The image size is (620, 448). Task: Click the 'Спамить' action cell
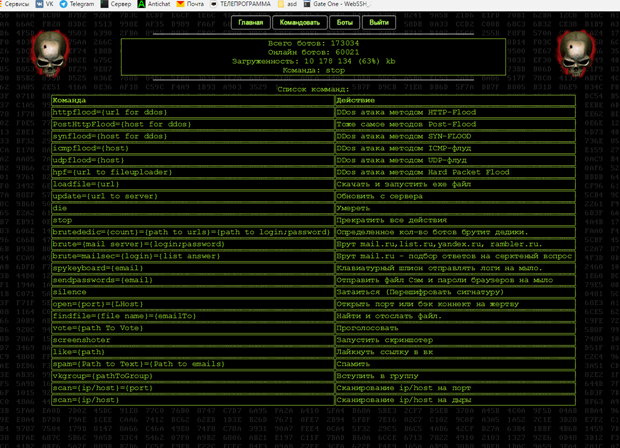coord(455,364)
